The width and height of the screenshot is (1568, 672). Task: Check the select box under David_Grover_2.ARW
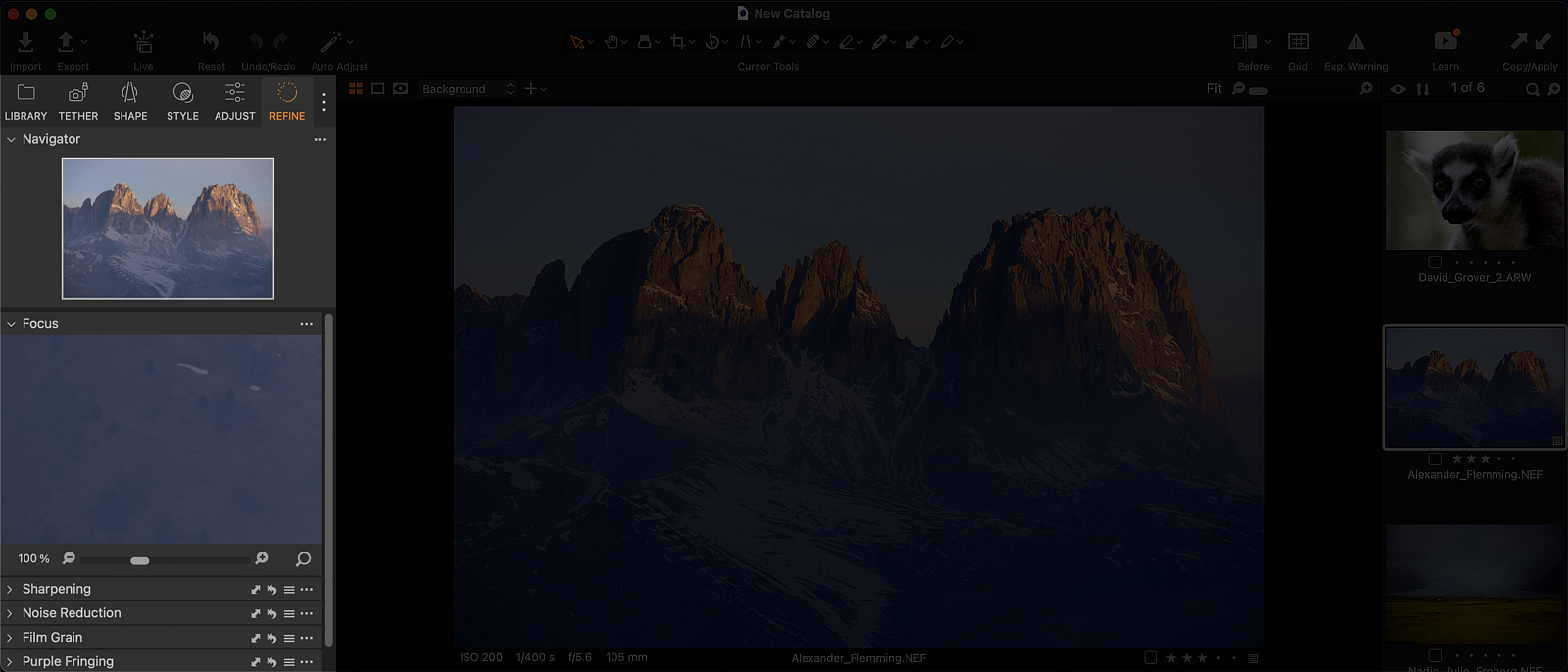click(1435, 263)
